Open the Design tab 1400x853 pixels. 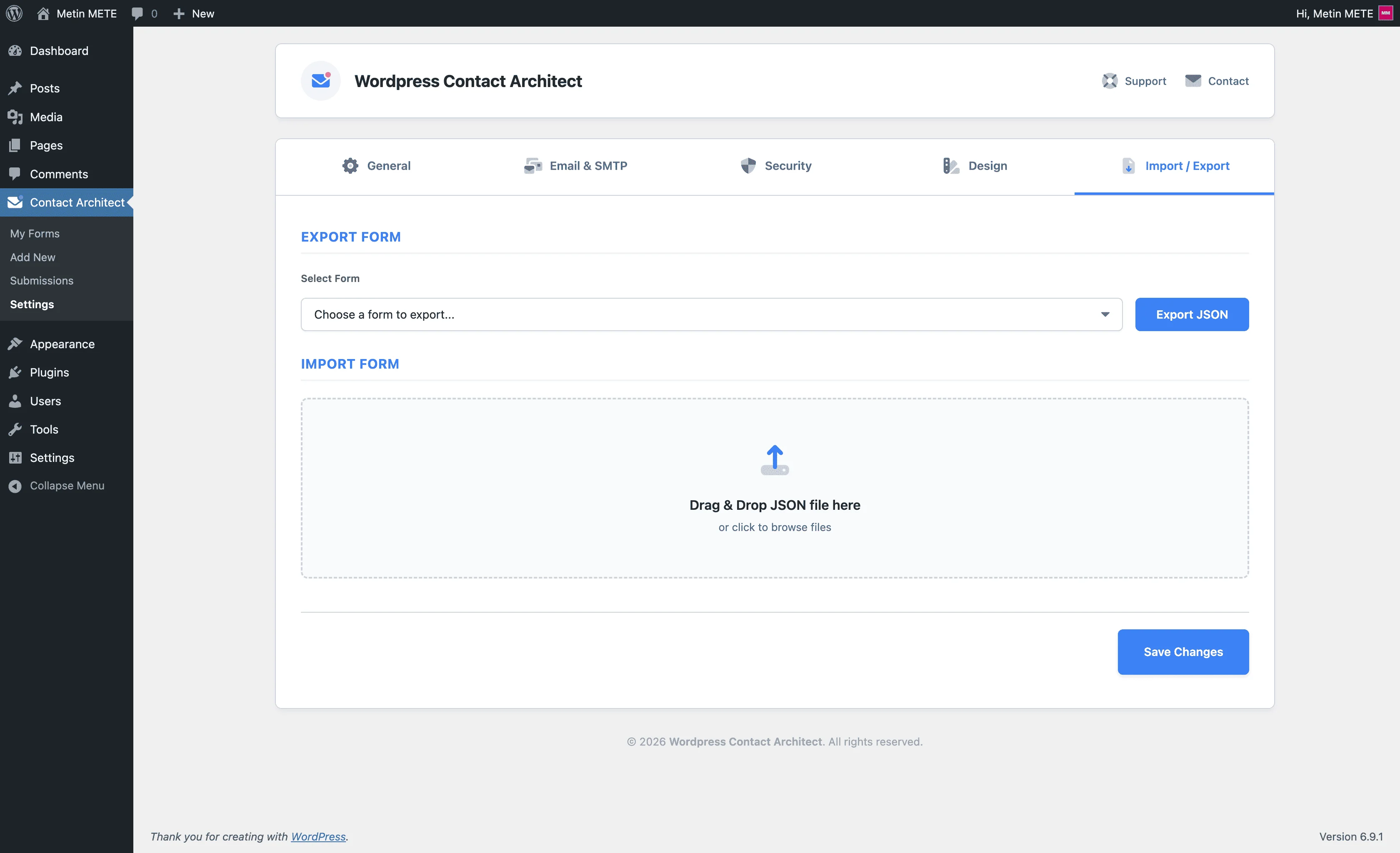(975, 166)
